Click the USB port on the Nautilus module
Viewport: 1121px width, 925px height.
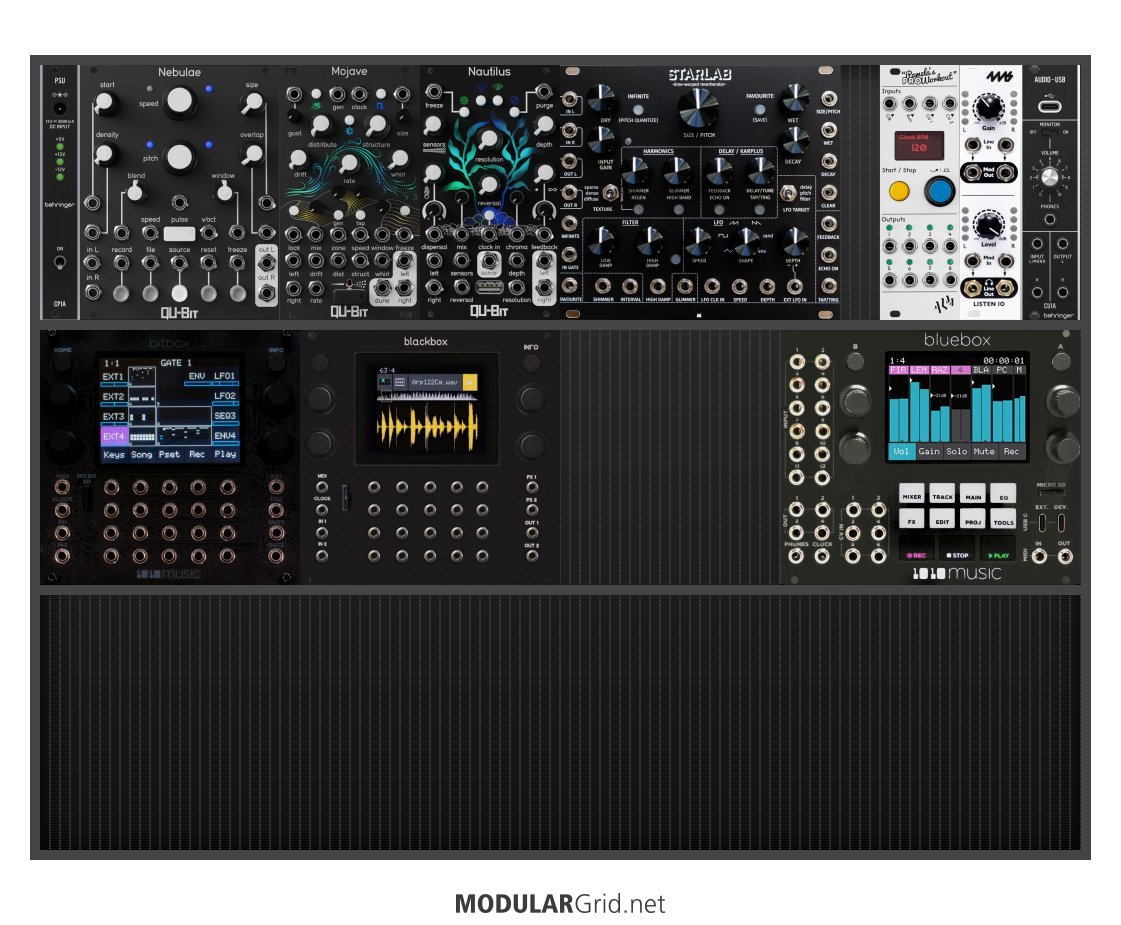(489, 287)
